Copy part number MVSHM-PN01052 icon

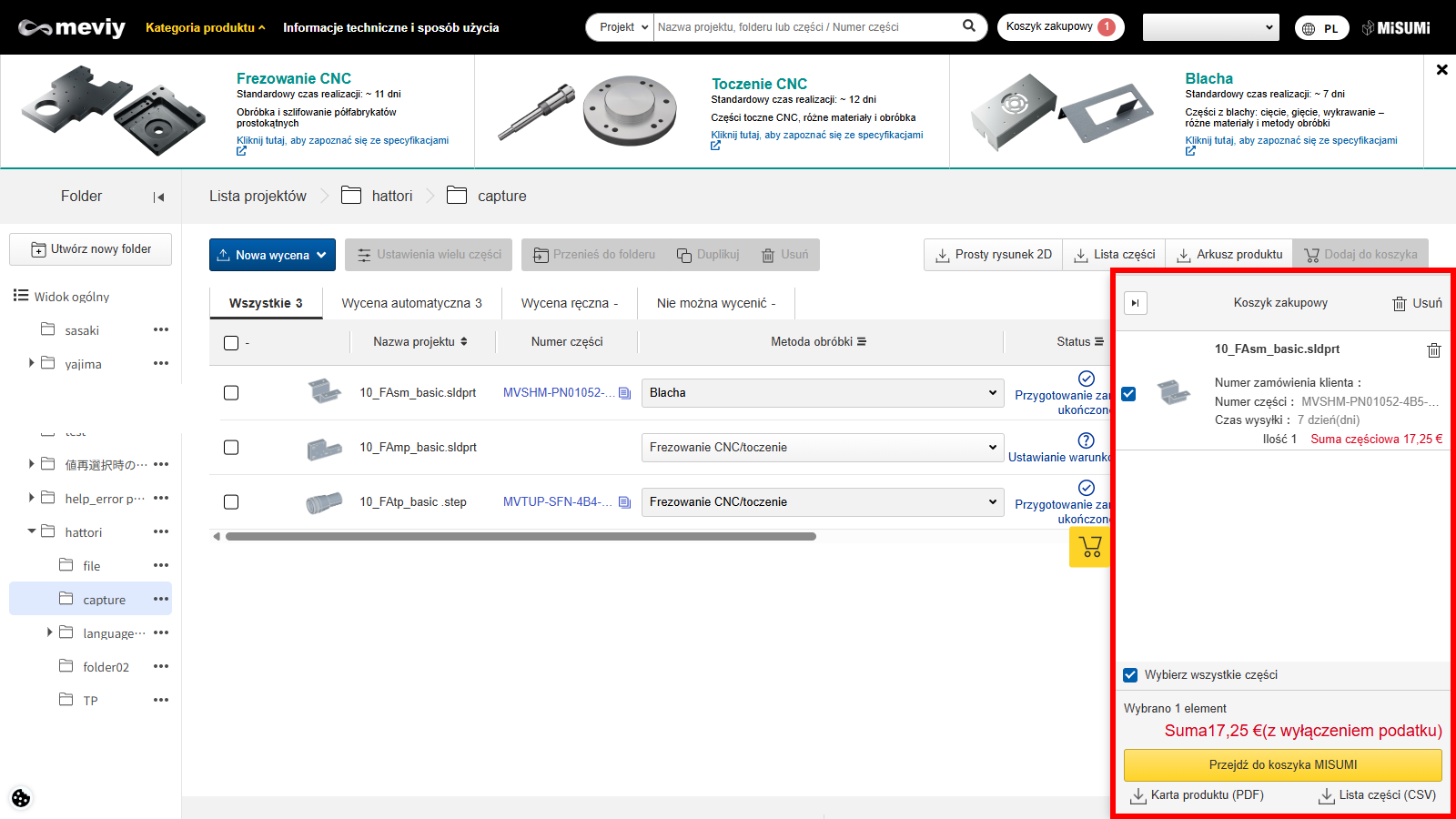pos(624,393)
